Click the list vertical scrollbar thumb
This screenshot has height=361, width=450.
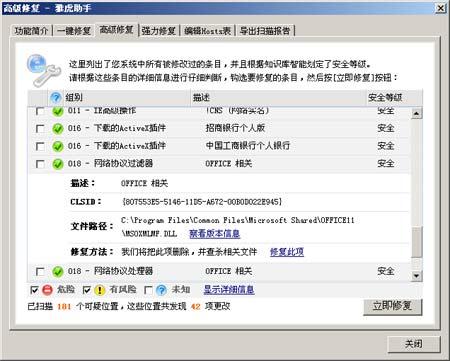(416, 241)
